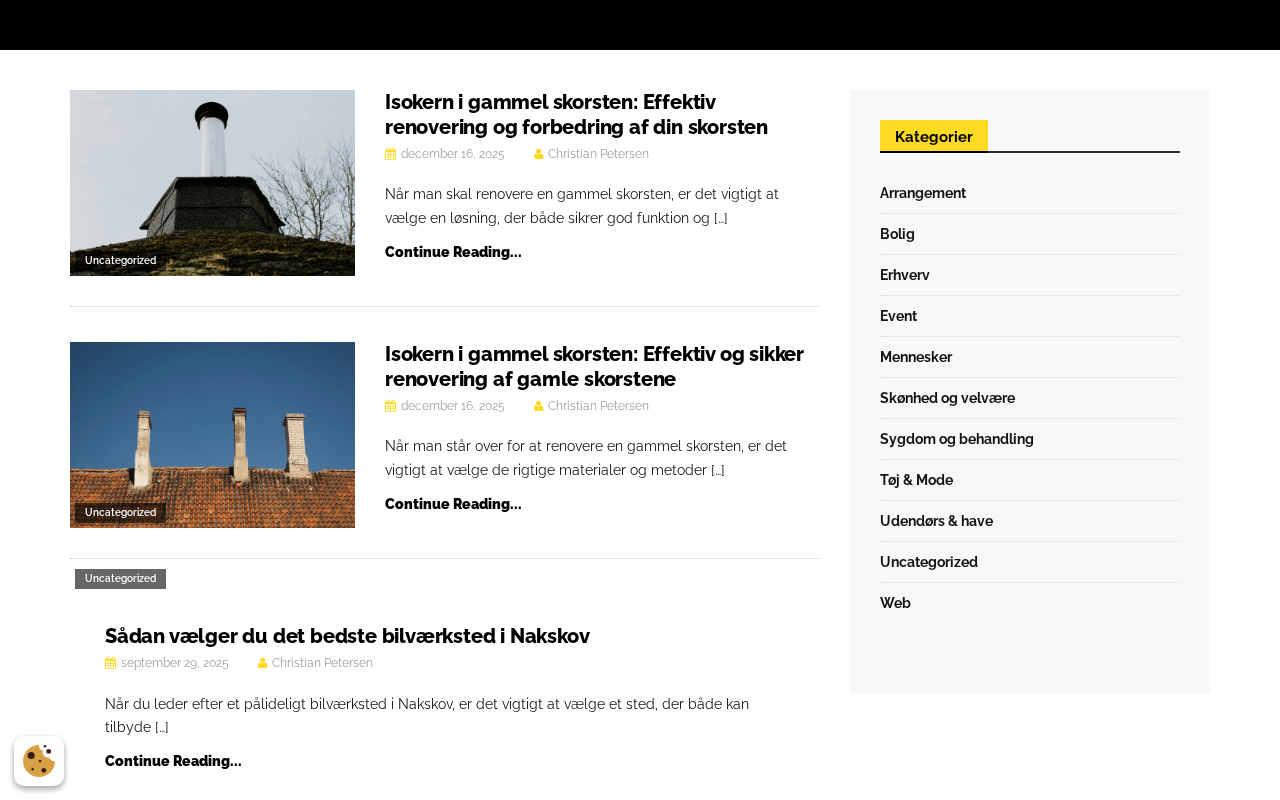Open the Arrangement category
This screenshot has height=800, width=1280.
pos(922,193)
